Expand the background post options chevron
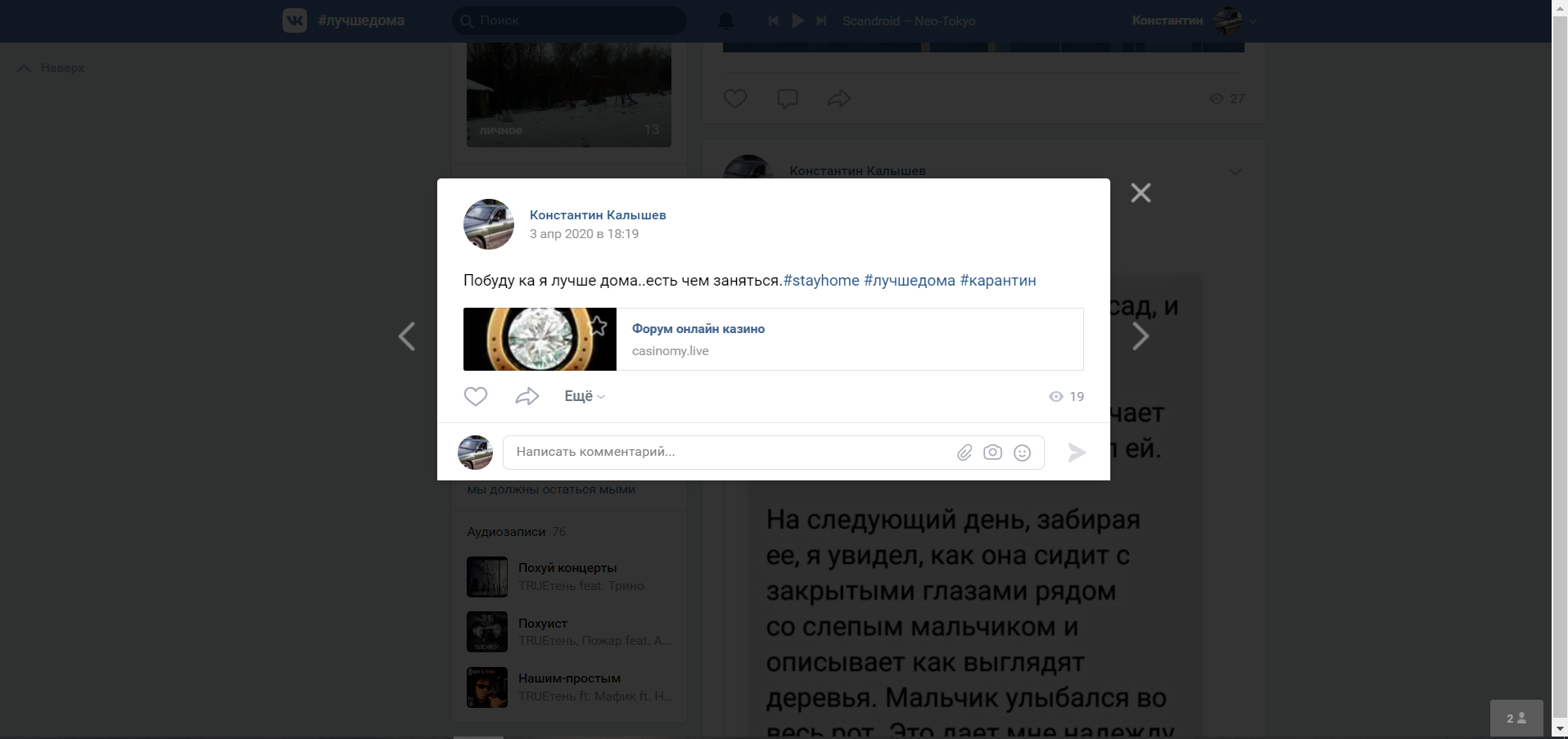The height and width of the screenshot is (739, 1568). click(1236, 172)
